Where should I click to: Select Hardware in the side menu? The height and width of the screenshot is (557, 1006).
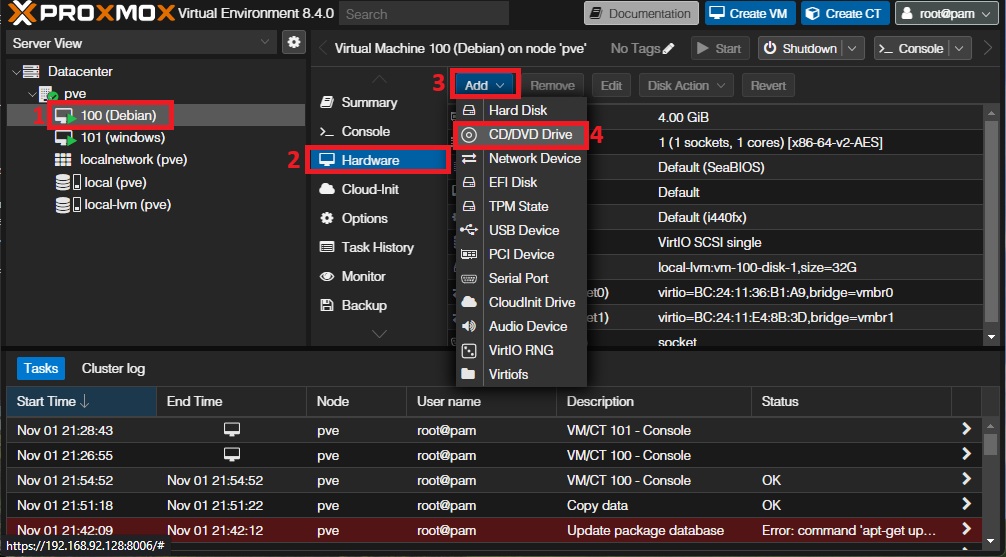click(379, 160)
